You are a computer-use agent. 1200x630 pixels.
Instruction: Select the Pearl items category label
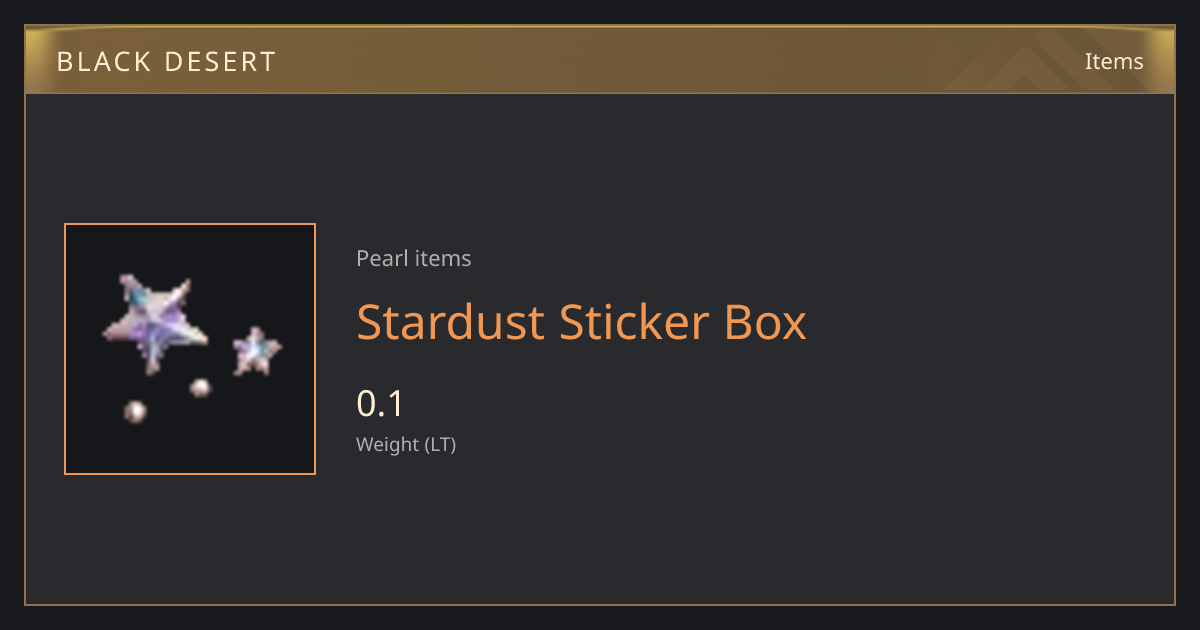[x=414, y=258]
